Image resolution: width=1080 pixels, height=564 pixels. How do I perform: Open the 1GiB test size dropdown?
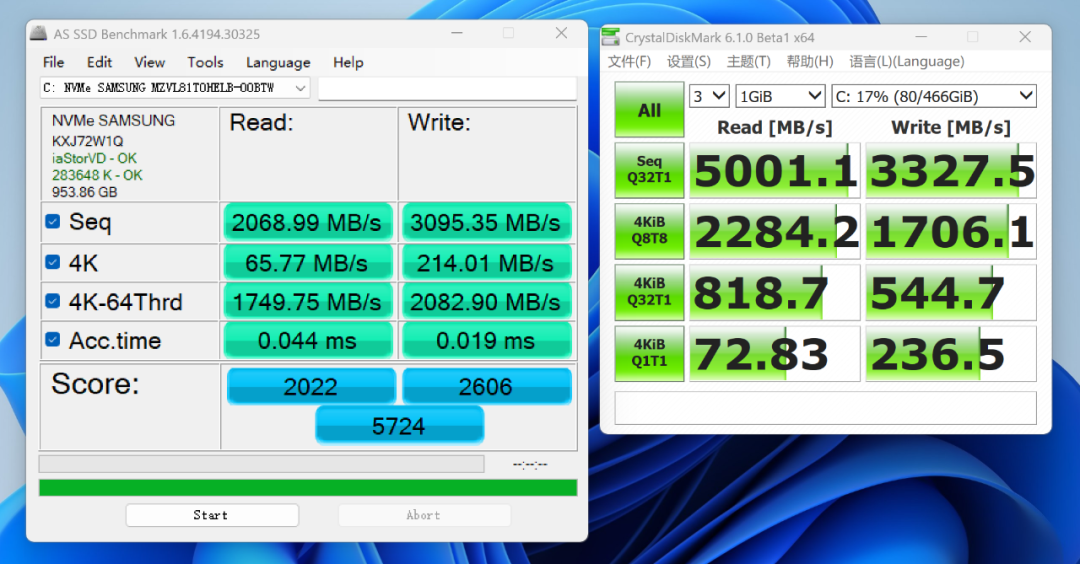780,96
